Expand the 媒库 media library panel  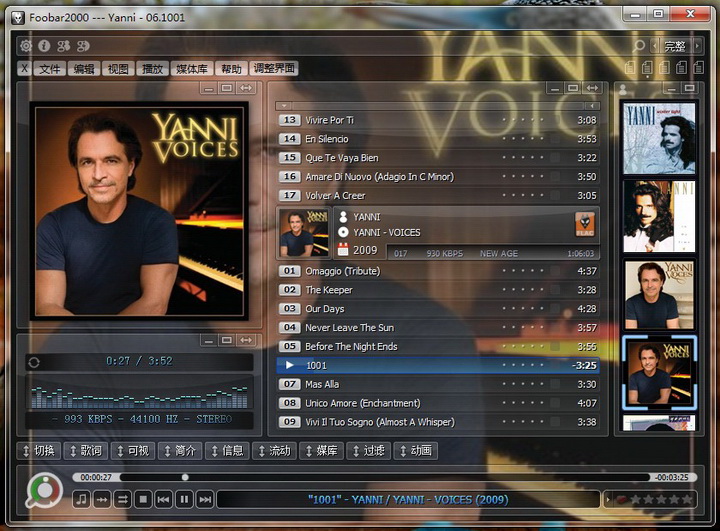(320, 451)
